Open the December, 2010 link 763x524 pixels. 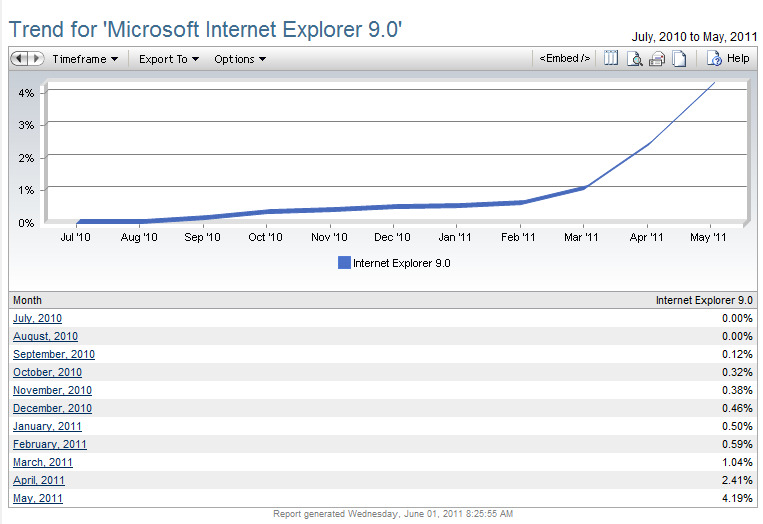coord(53,408)
